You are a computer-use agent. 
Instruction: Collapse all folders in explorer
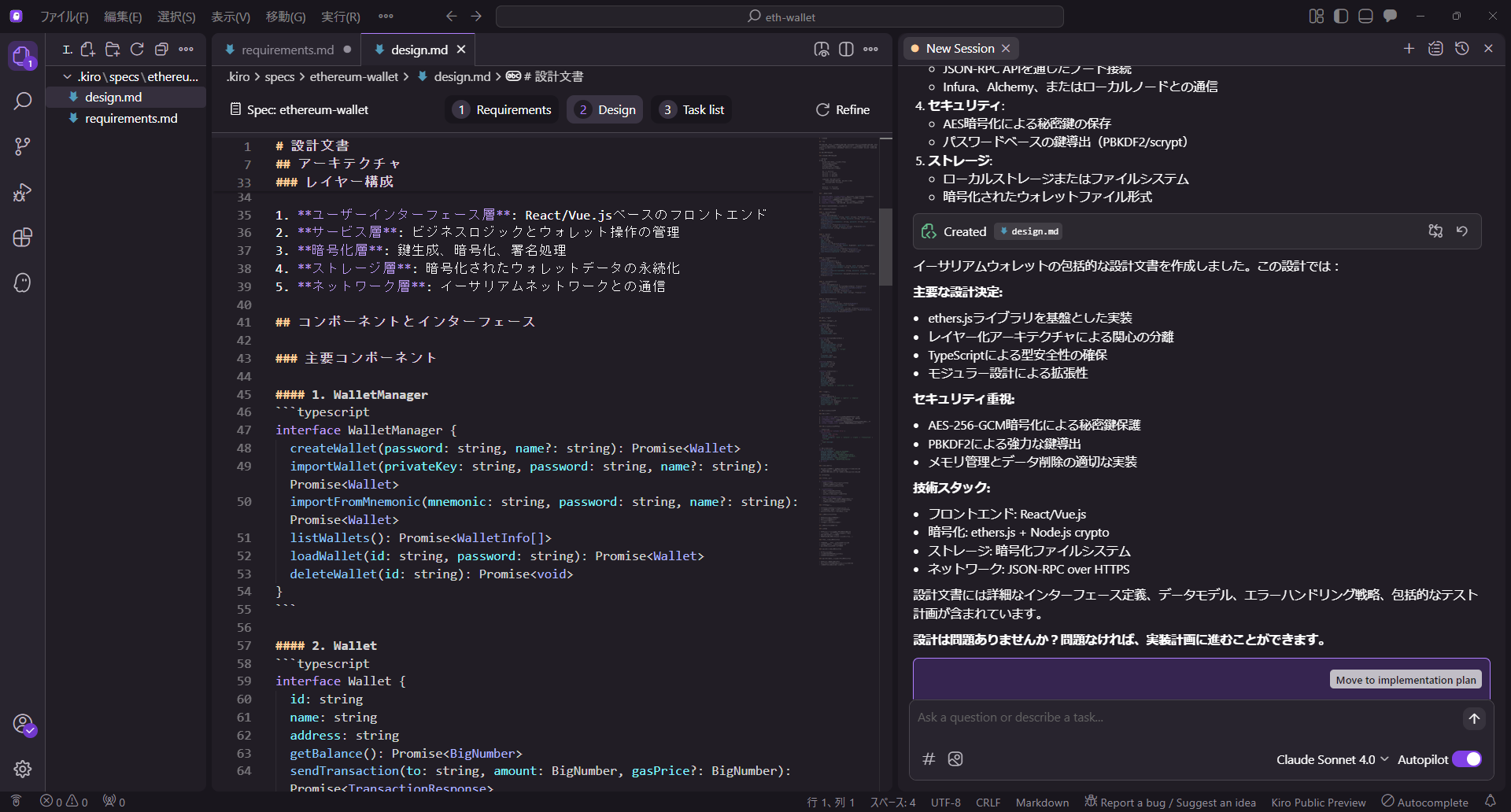[161, 50]
